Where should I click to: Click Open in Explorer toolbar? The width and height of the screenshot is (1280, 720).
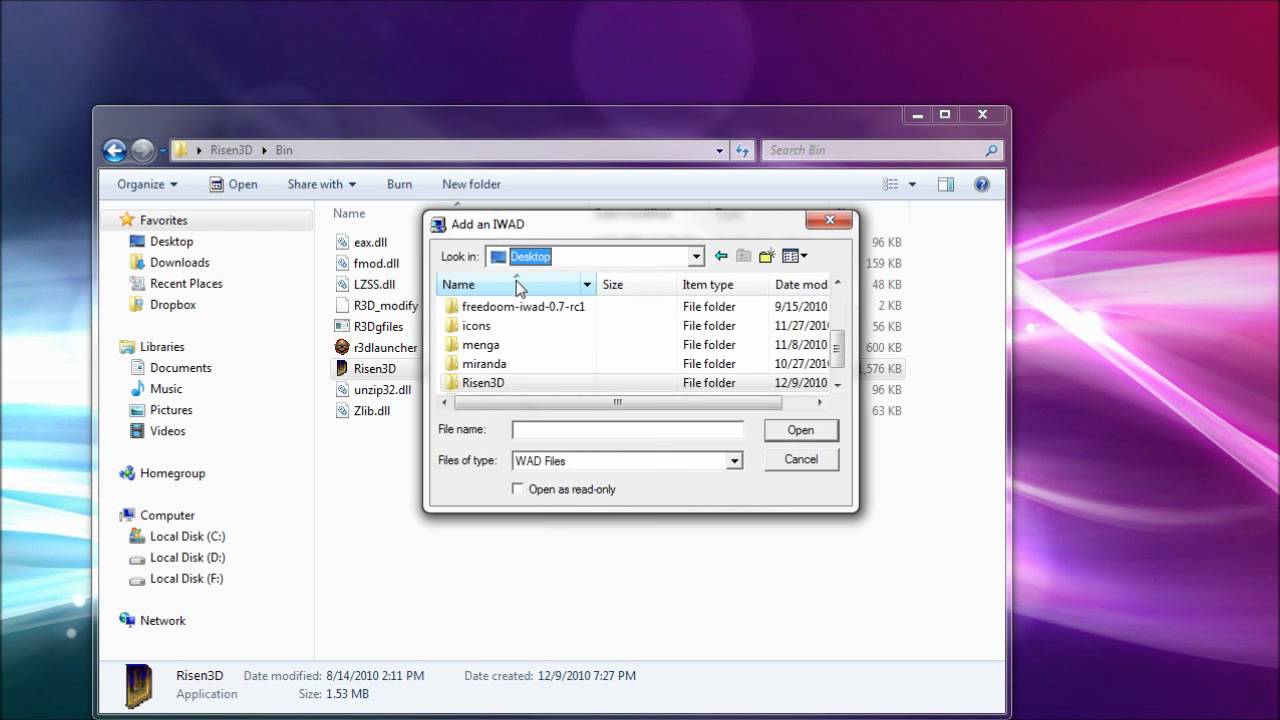click(x=233, y=184)
